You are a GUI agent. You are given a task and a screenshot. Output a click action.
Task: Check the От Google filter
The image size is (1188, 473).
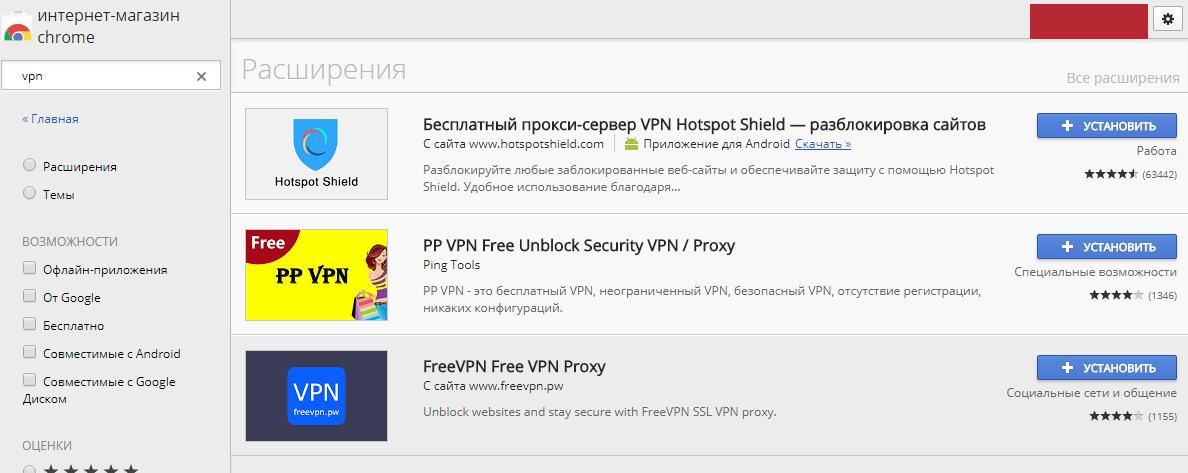click(30, 296)
